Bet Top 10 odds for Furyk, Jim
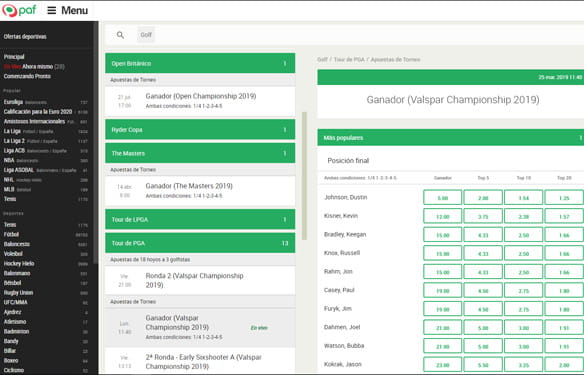The height and width of the screenshot is (375, 584). pos(524,309)
